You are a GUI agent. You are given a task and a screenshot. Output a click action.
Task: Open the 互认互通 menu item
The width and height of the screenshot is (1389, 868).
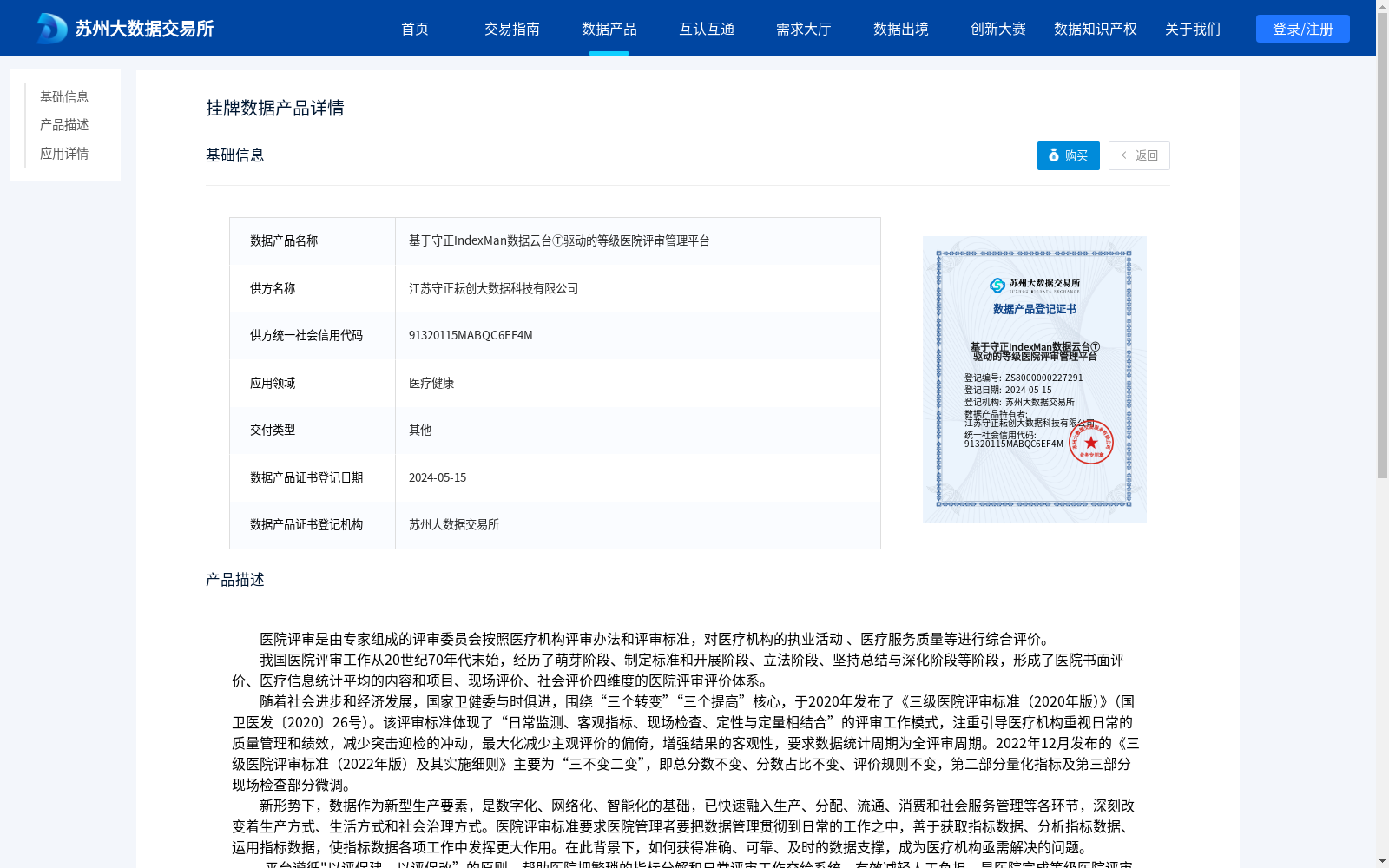coord(707,29)
